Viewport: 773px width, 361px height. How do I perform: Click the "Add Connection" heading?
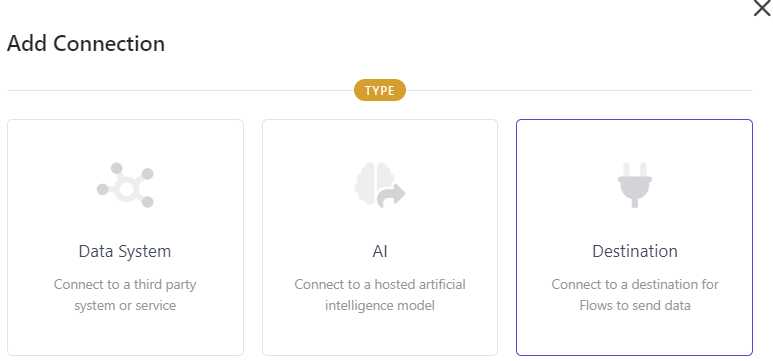[x=86, y=43]
